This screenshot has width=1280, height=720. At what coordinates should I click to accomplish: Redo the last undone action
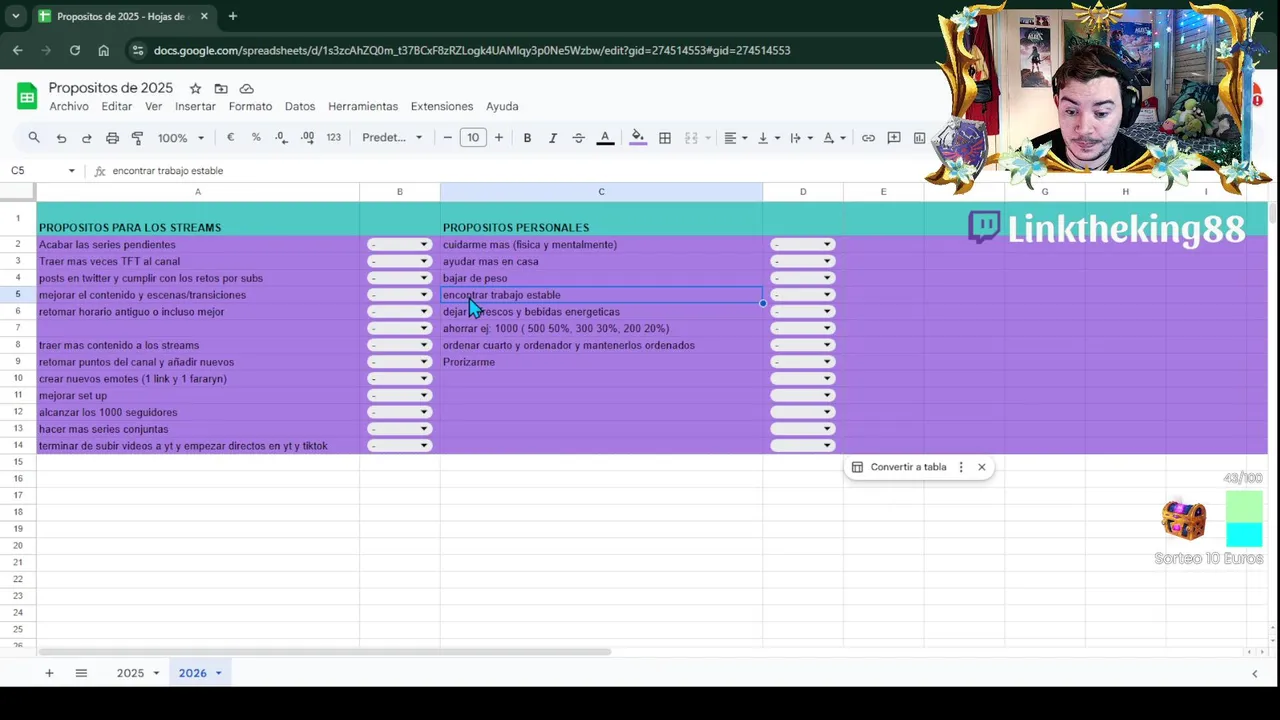pos(86,138)
